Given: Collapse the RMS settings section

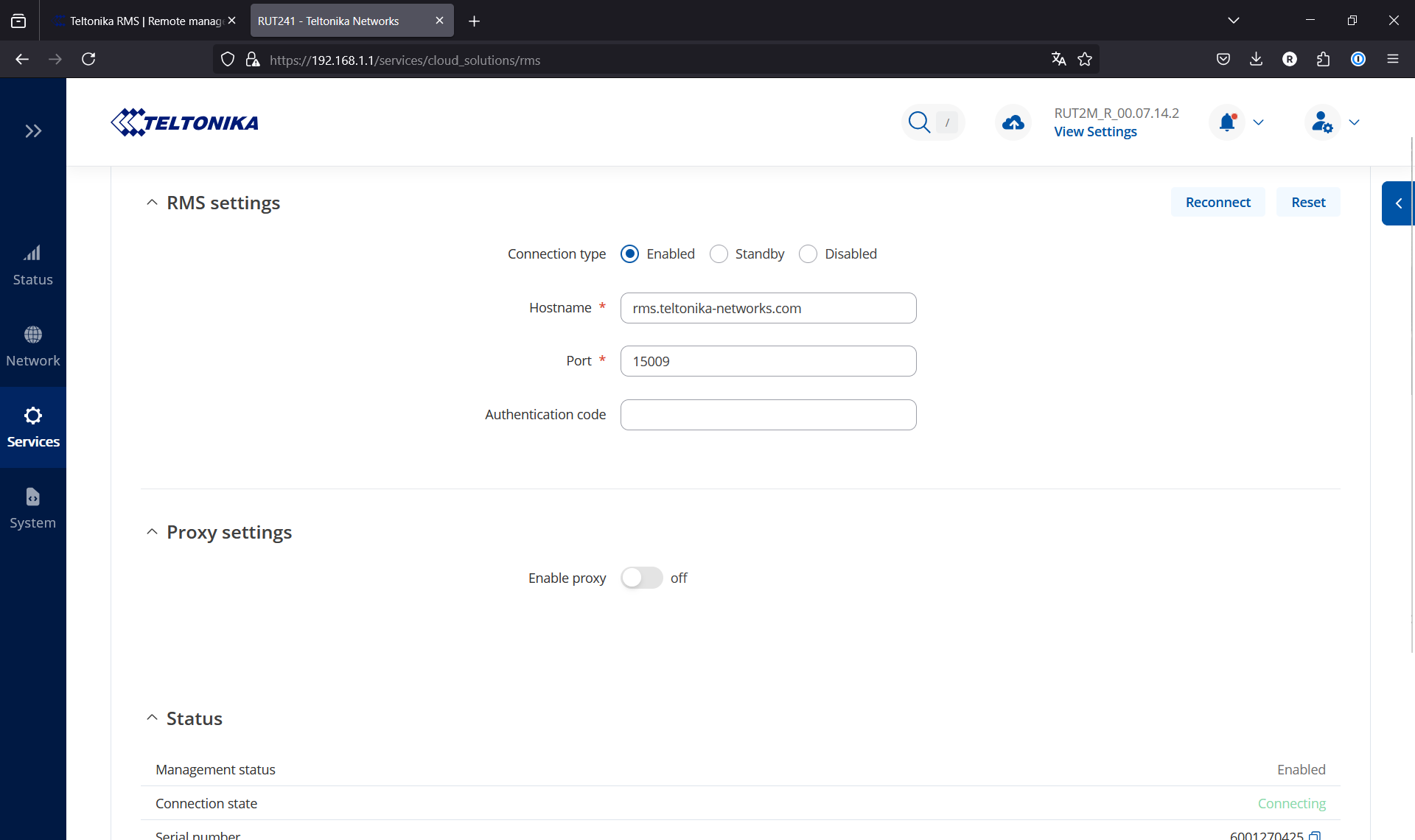Looking at the screenshot, I should pyautogui.click(x=152, y=203).
